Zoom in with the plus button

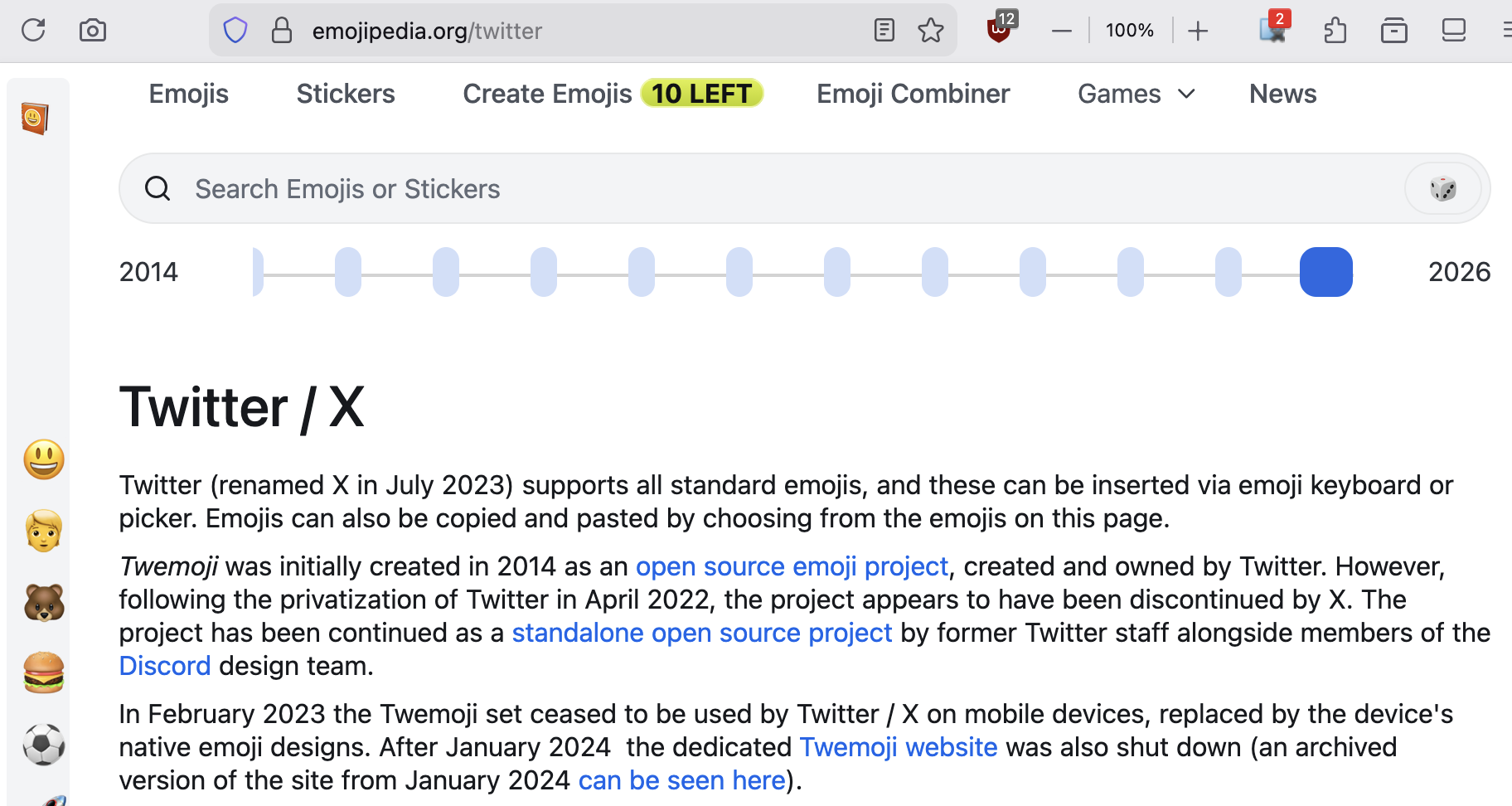pyautogui.click(x=1198, y=31)
